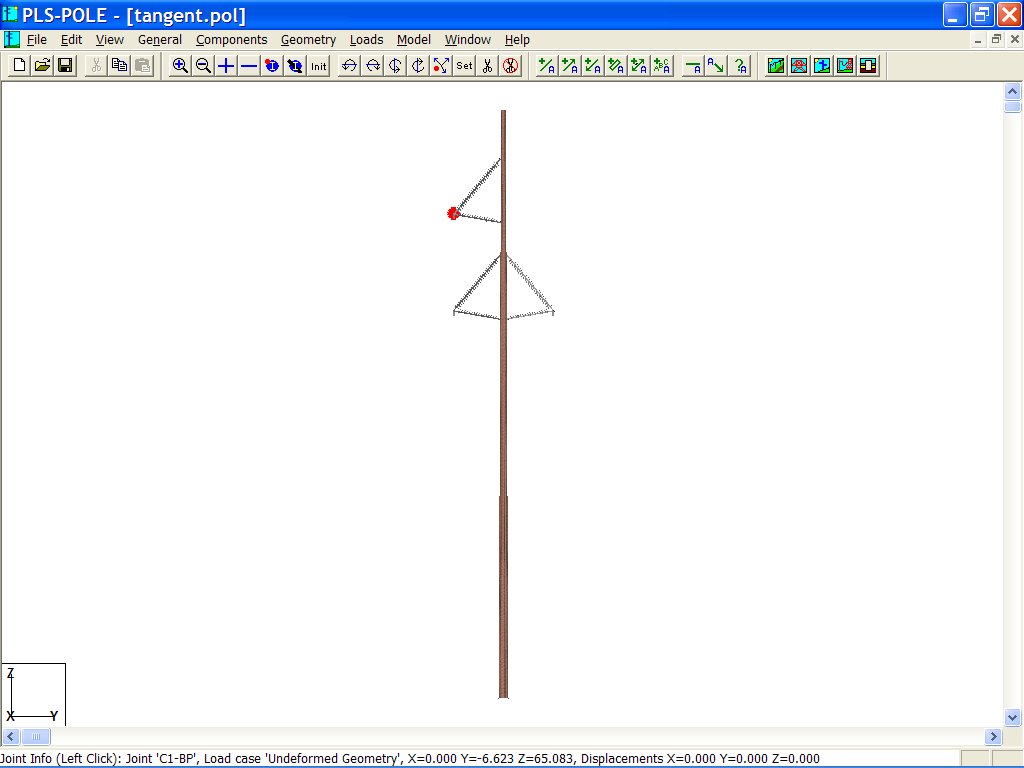Screen dimensions: 1024x768
Task: Select the rotate view counterclockwise icon
Action: [348, 66]
